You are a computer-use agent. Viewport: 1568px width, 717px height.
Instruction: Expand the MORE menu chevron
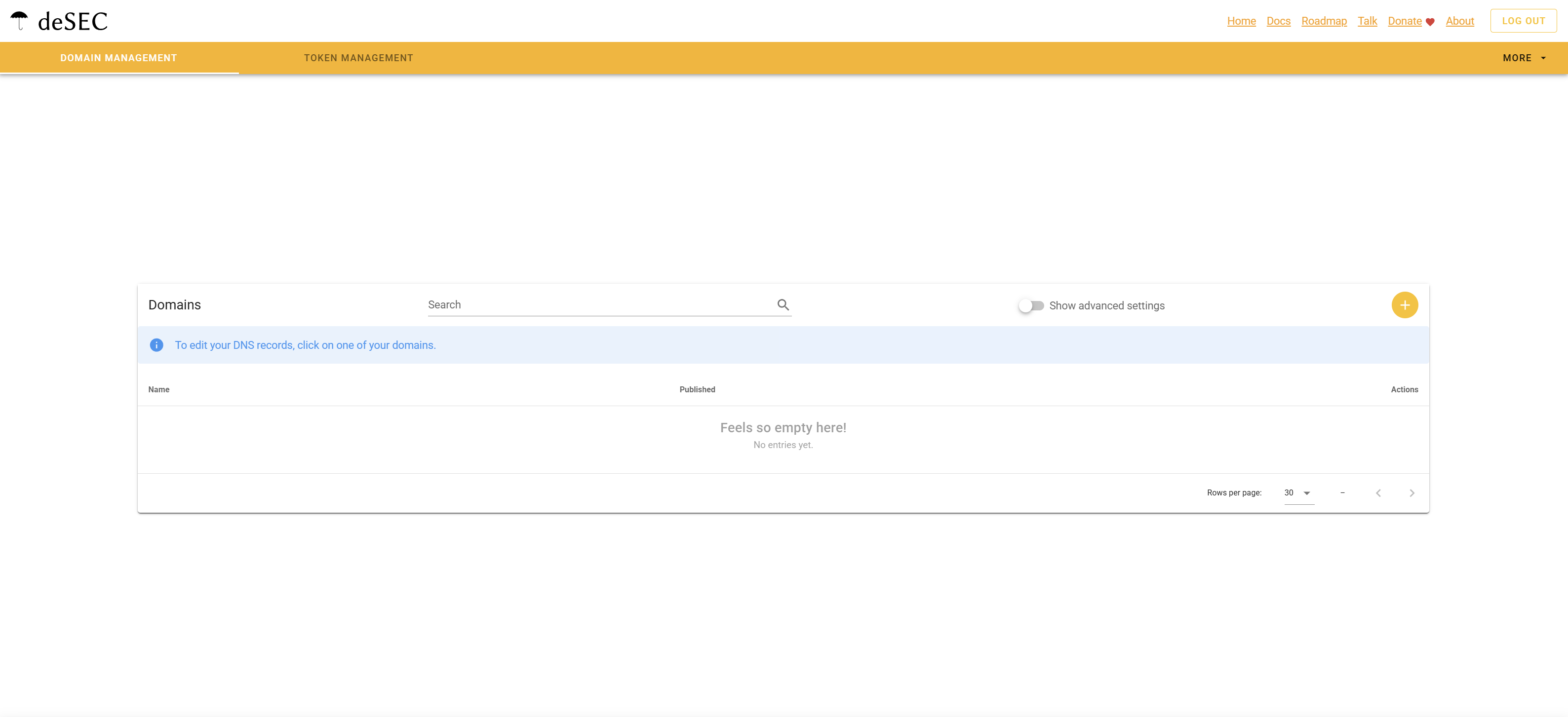[x=1543, y=58]
